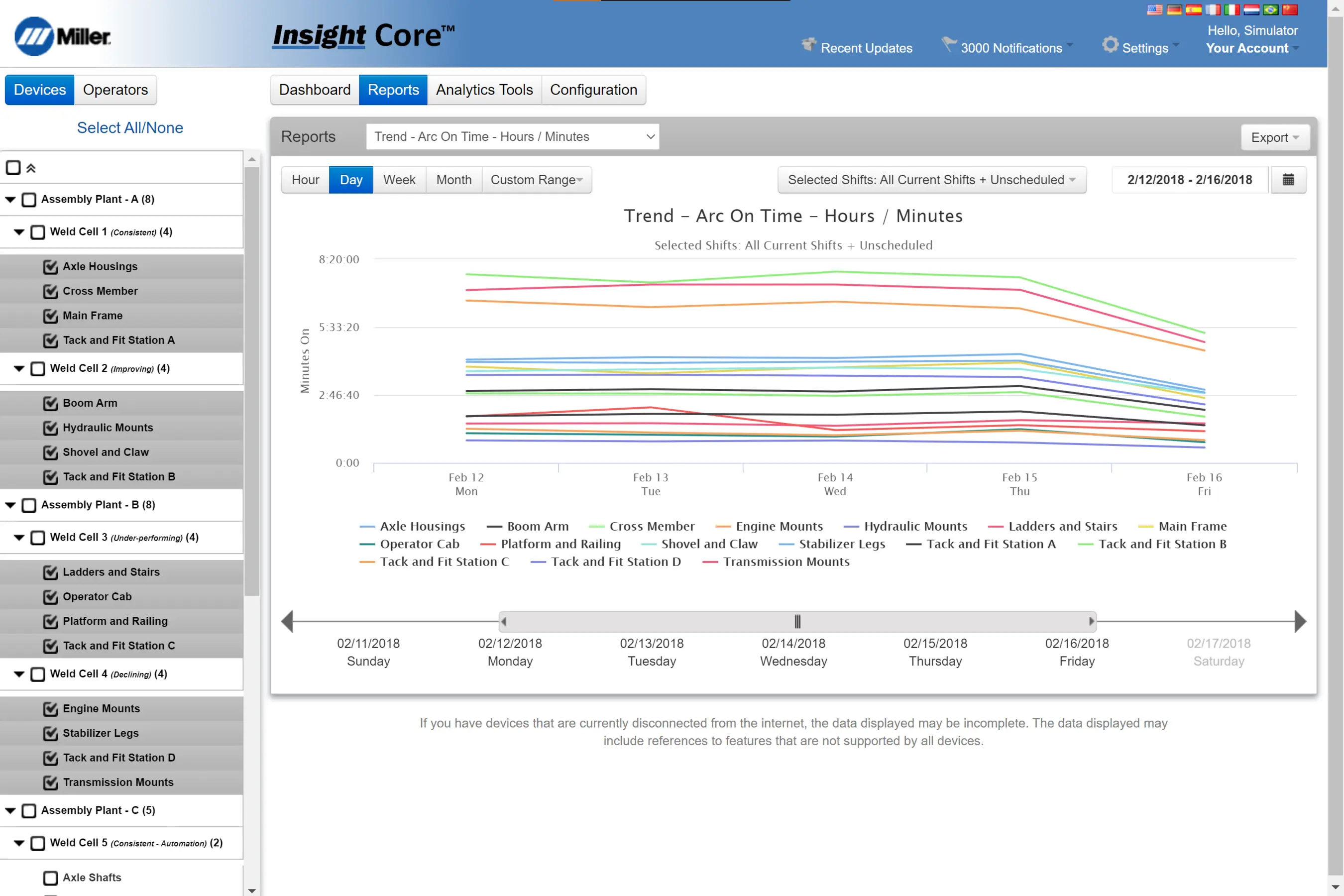Select the French flag language icon
The width and height of the screenshot is (1344, 896).
point(1213,10)
